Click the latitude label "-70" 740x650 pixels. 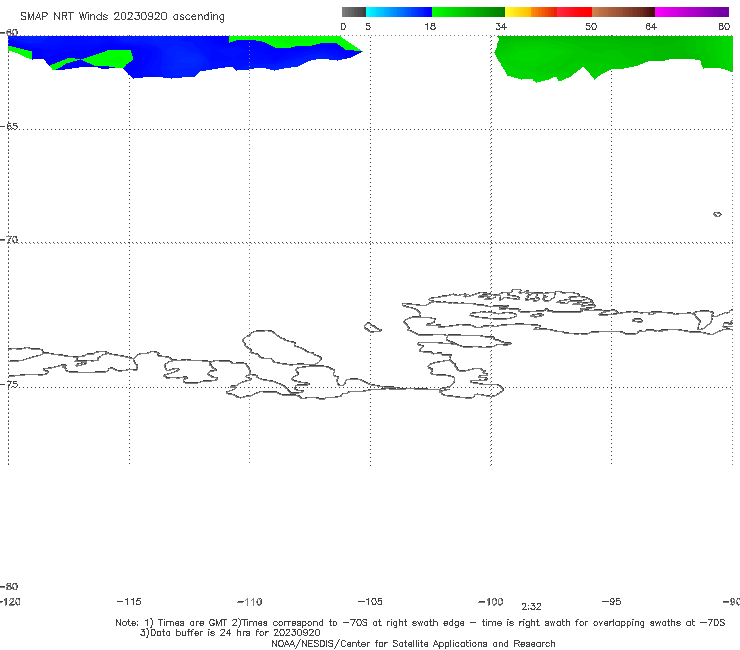click(x=9, y=240)
